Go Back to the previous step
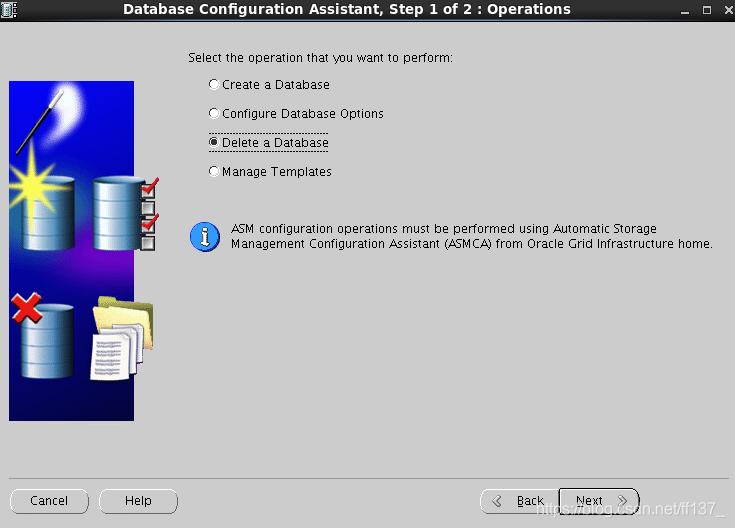The width and height of the screenshot is (735, 528). [x=519, y=501]
